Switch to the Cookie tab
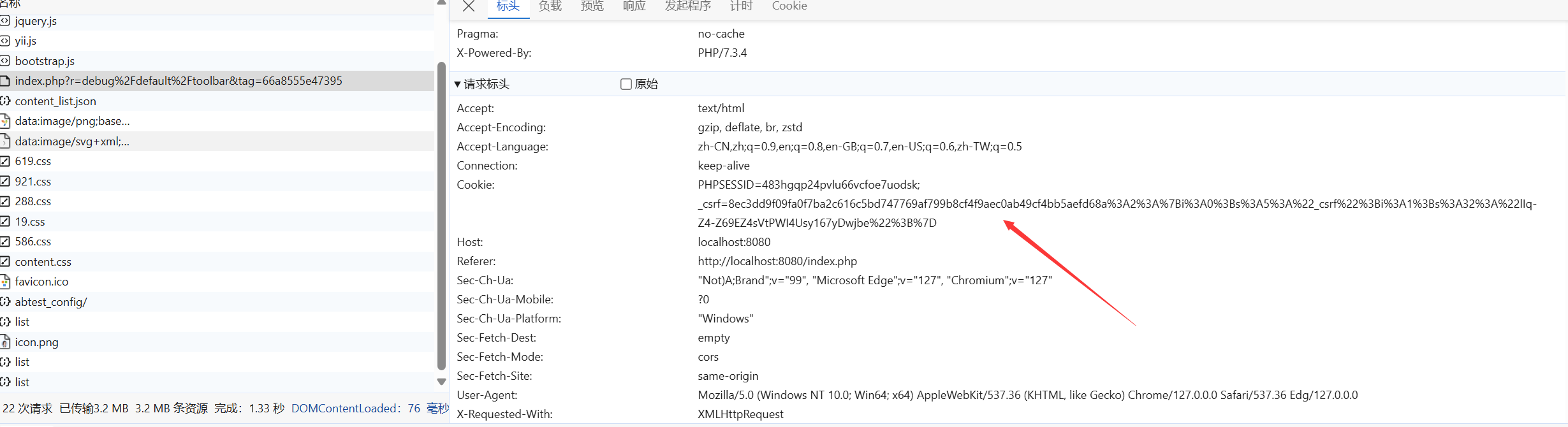 click(x=789, y=6)
